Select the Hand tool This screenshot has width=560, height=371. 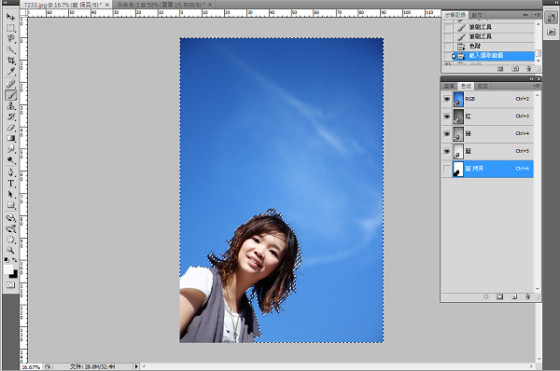point(11,240)
